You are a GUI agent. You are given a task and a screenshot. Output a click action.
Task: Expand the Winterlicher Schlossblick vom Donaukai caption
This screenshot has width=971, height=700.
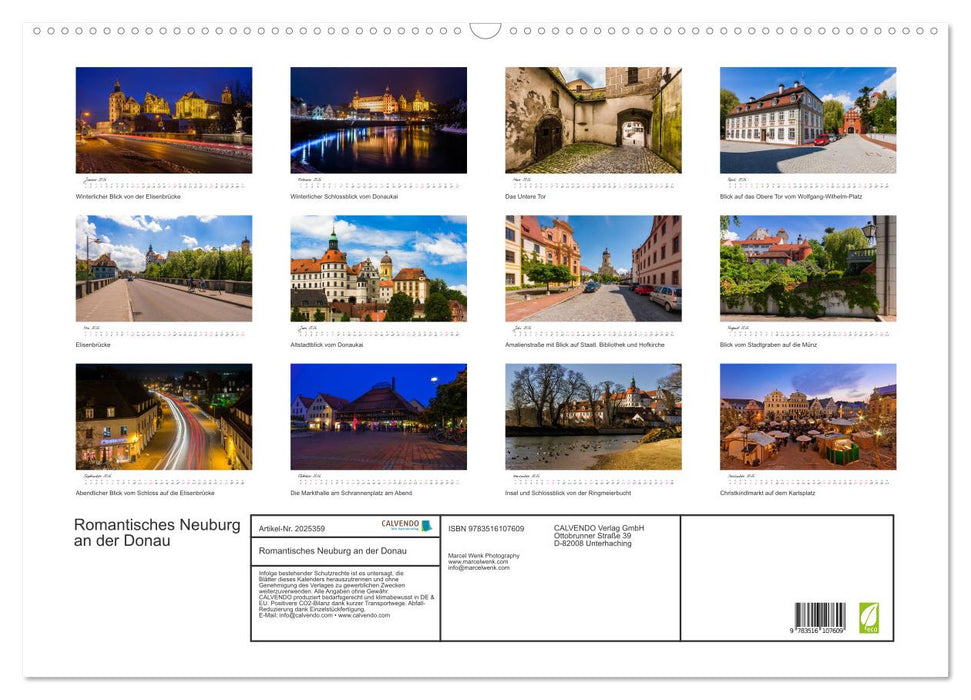click(345, 197)
